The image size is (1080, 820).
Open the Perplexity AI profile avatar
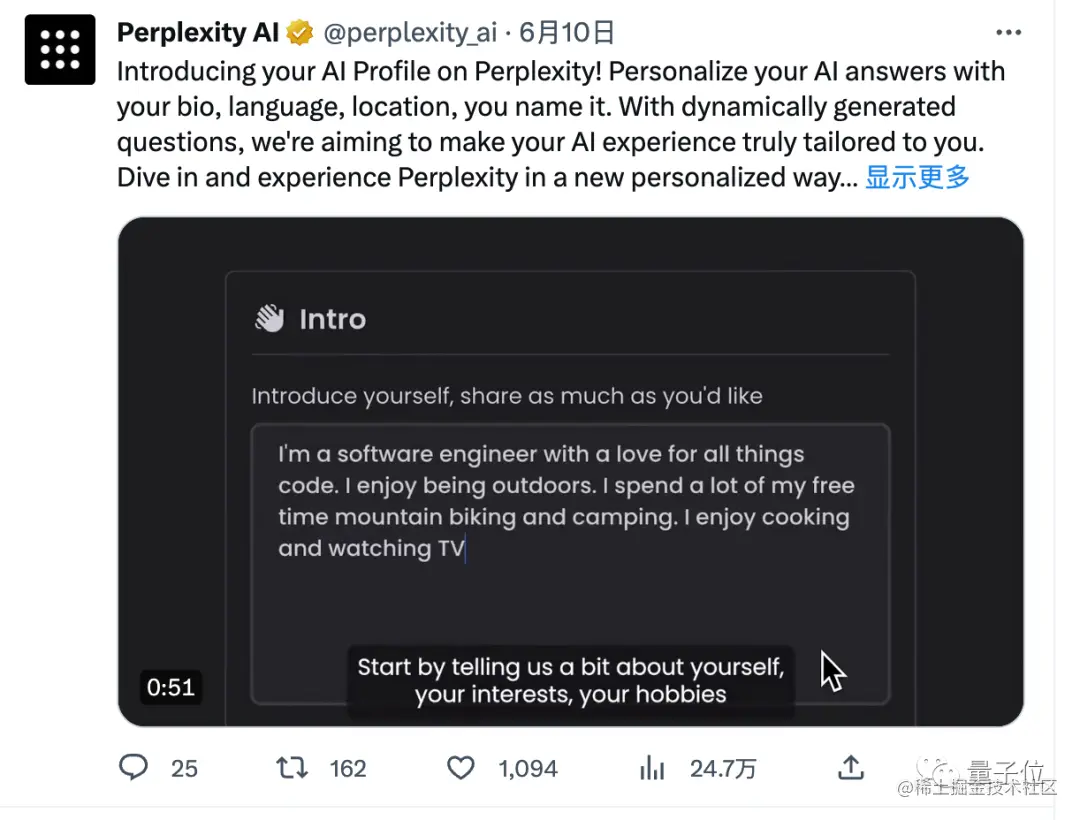click(60, 50)
